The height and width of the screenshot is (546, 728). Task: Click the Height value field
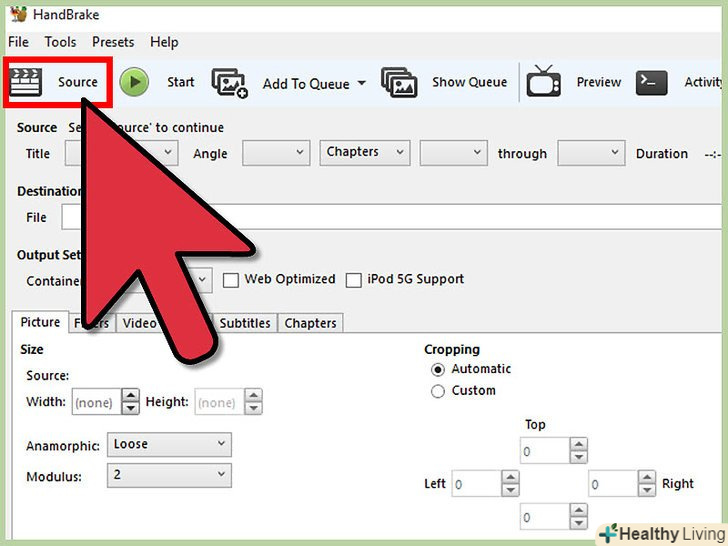(219, 402)
